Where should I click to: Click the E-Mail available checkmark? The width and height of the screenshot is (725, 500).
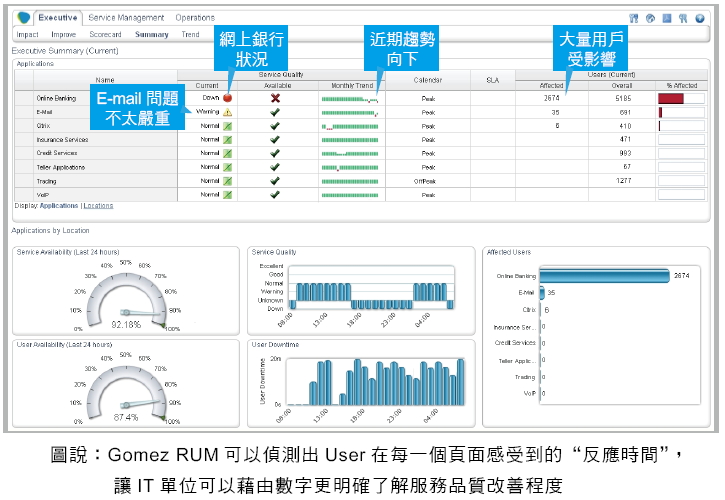click(x=275, y=113)
